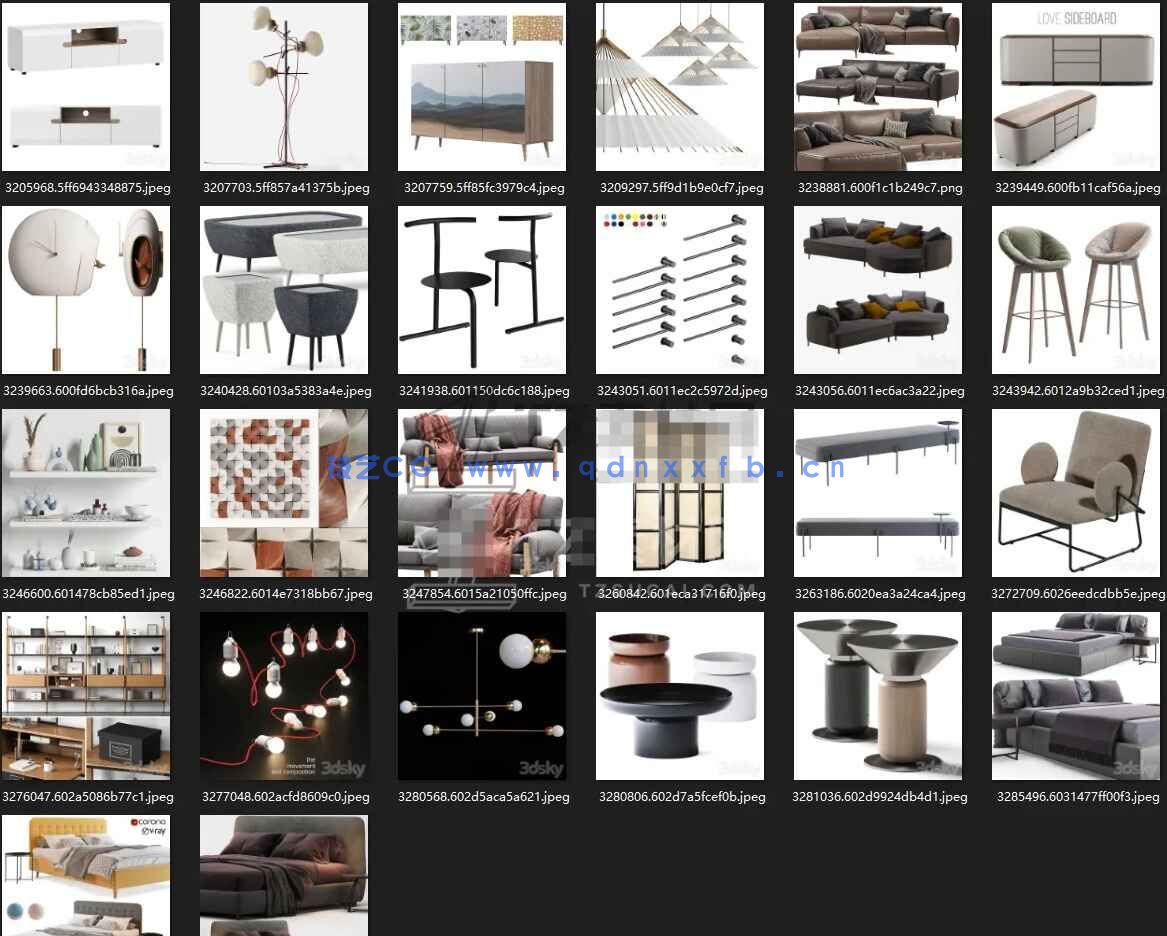
Task: Open the decorative wall shelves thumbnail
Action: [x=86, y=493]
